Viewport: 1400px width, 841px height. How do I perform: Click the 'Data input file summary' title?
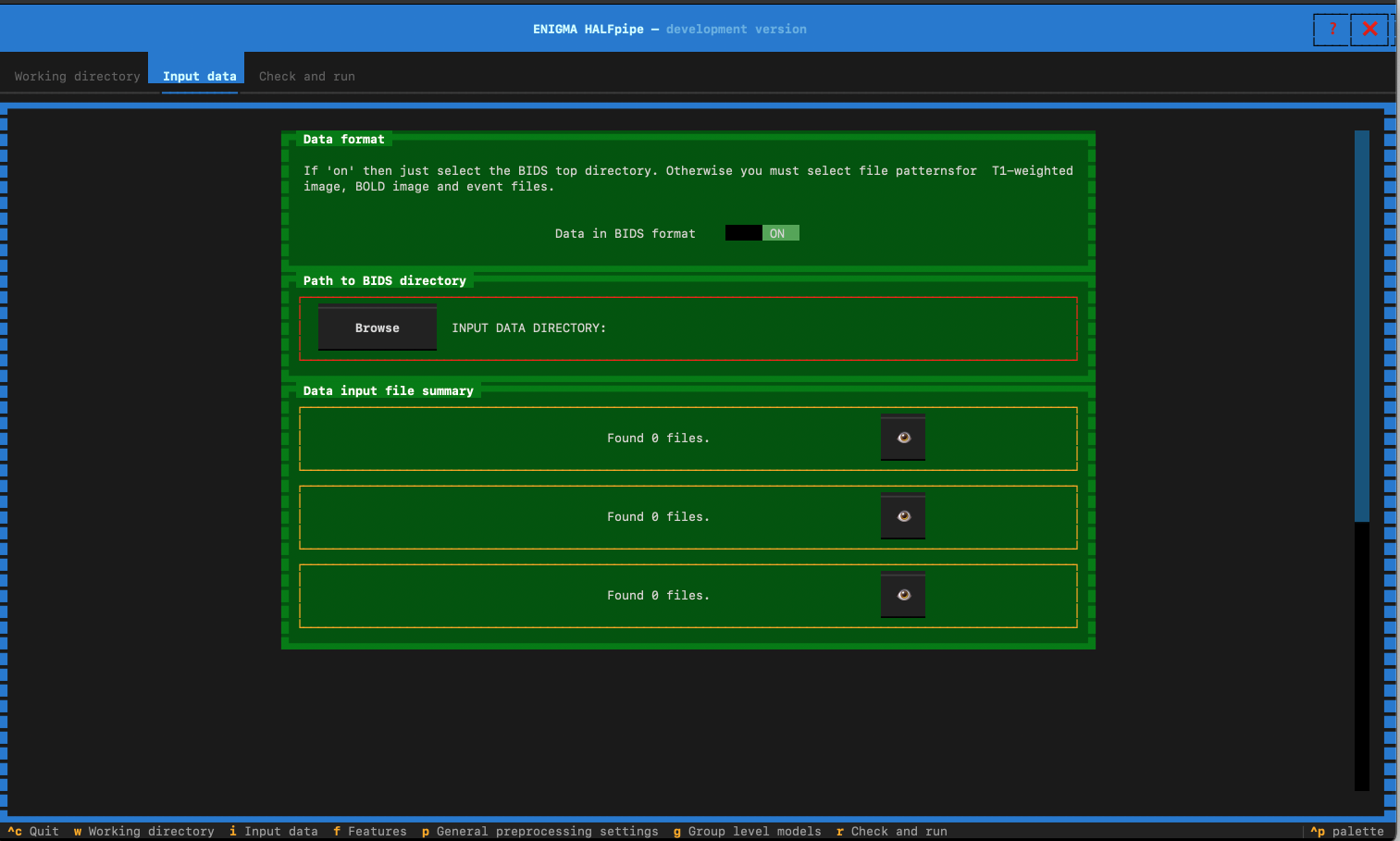(x=389, y=391)
